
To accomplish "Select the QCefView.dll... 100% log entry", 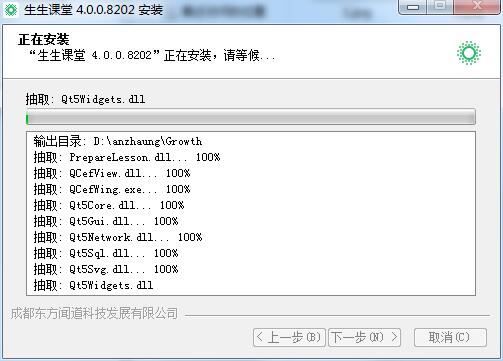I will click(x=112, y=173).
